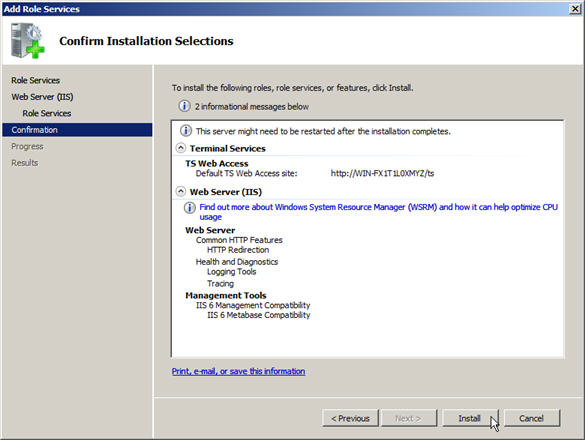Select Web Server (IIS) step in sidebar
The width and height of the screenshot is (585, 440).
pos(42,97)
